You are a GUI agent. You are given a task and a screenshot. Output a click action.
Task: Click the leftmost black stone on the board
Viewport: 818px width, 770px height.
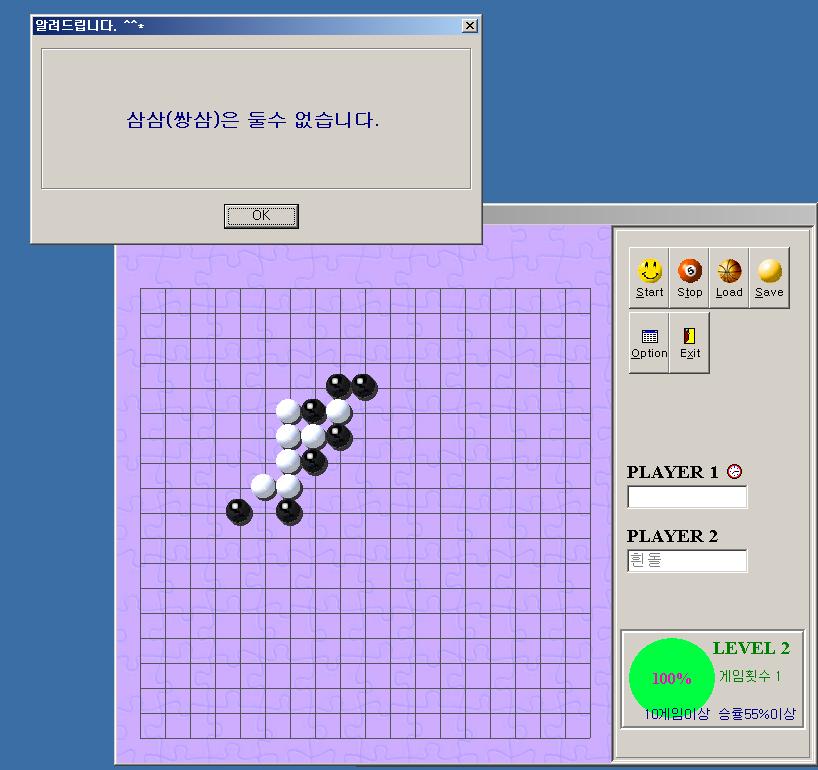click(x=238, y=511)
